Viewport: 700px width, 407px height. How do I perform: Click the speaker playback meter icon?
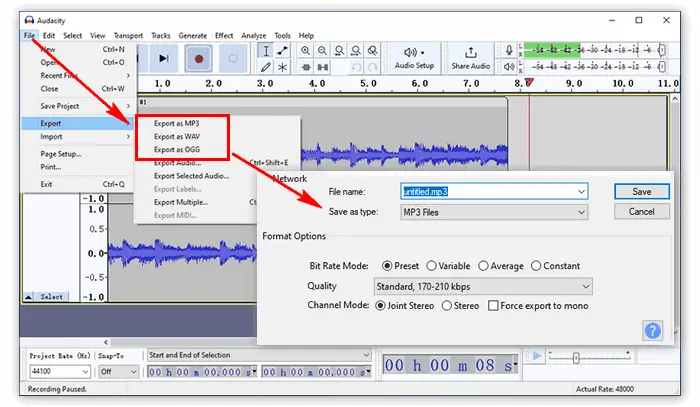coord(509,67)
